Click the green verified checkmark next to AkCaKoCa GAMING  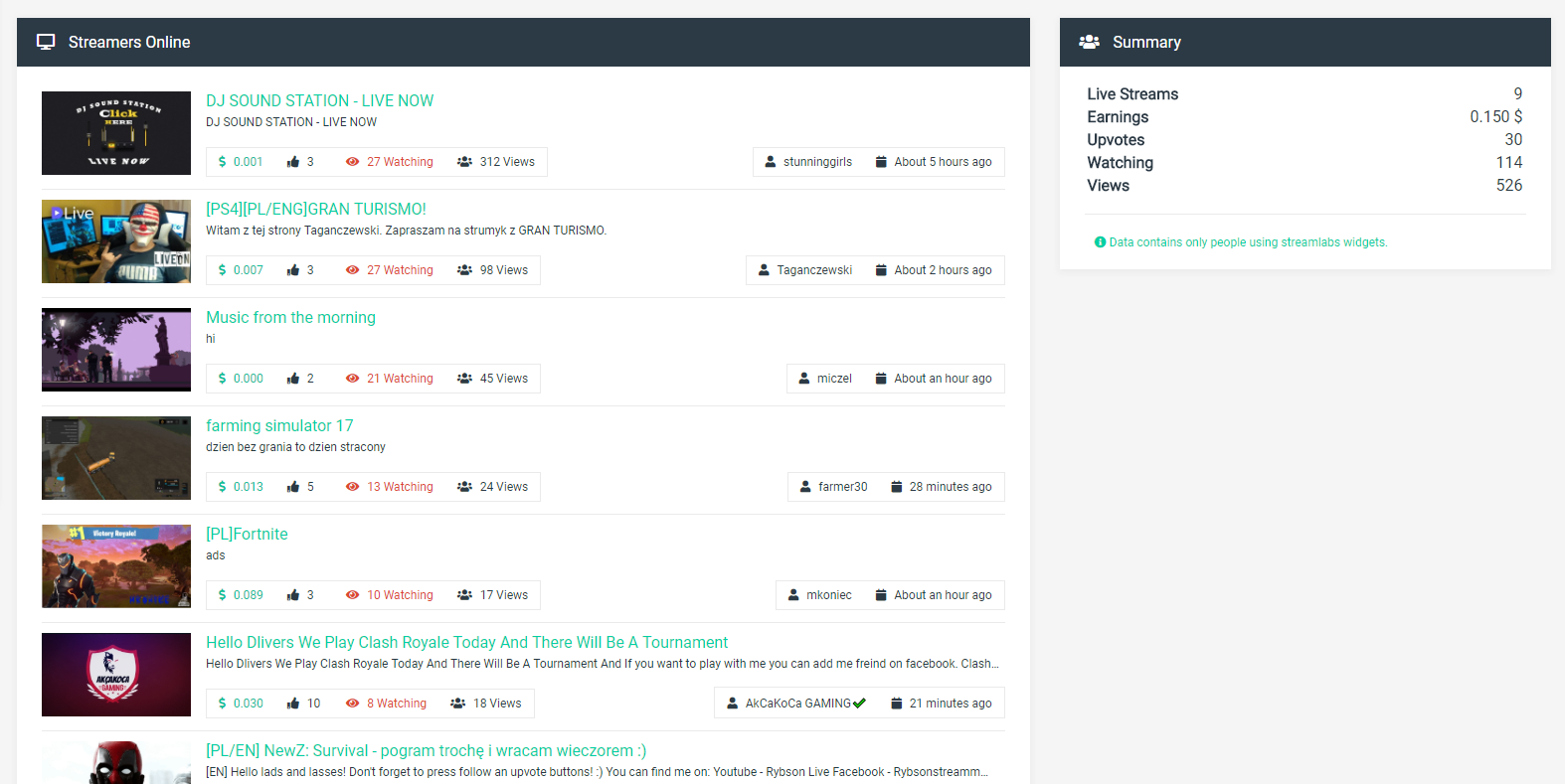point(860,704)
